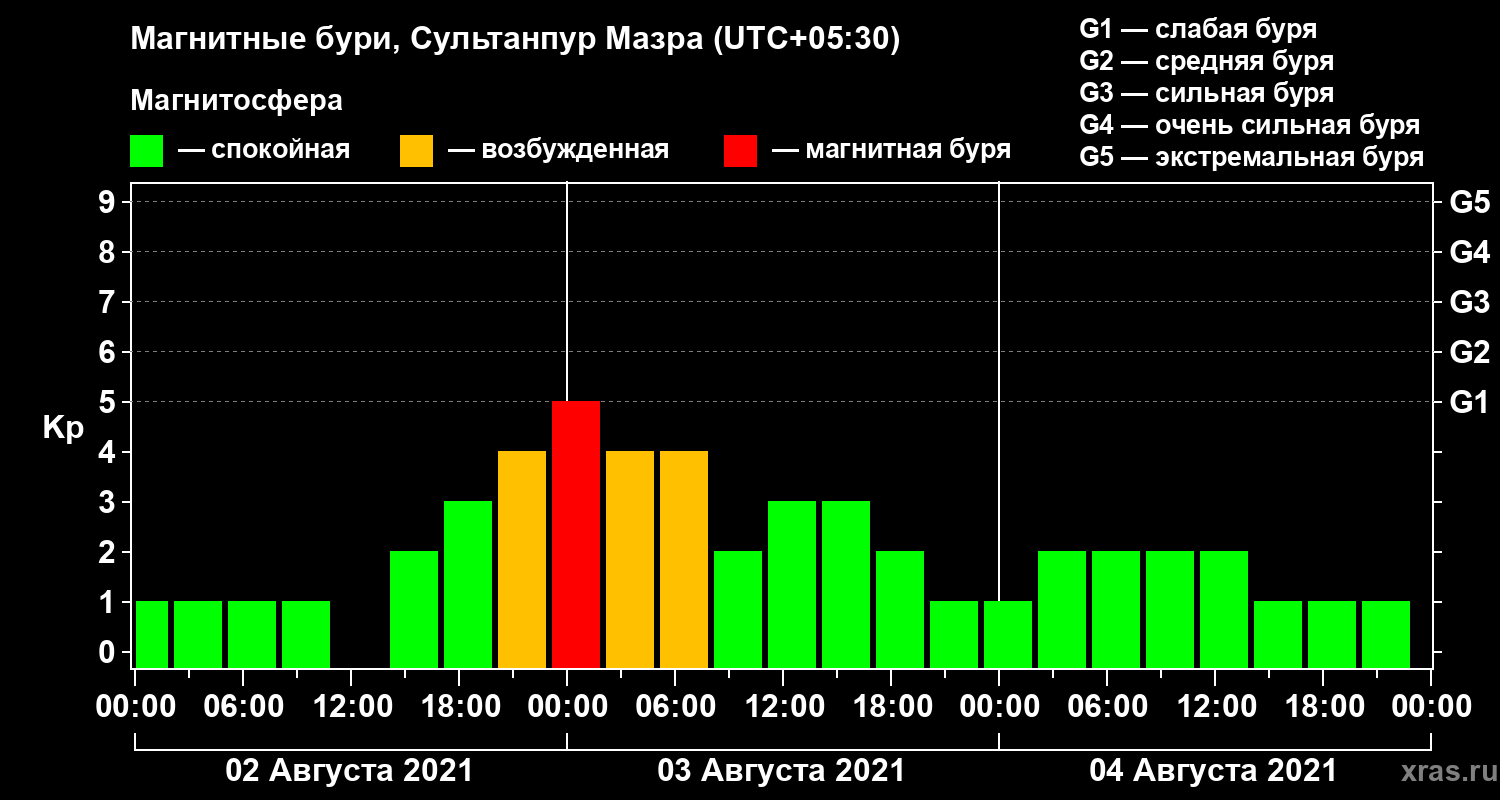
Task: Click the 'G2 — средняя буря' legend line
Action: [x=1207, y=61]
